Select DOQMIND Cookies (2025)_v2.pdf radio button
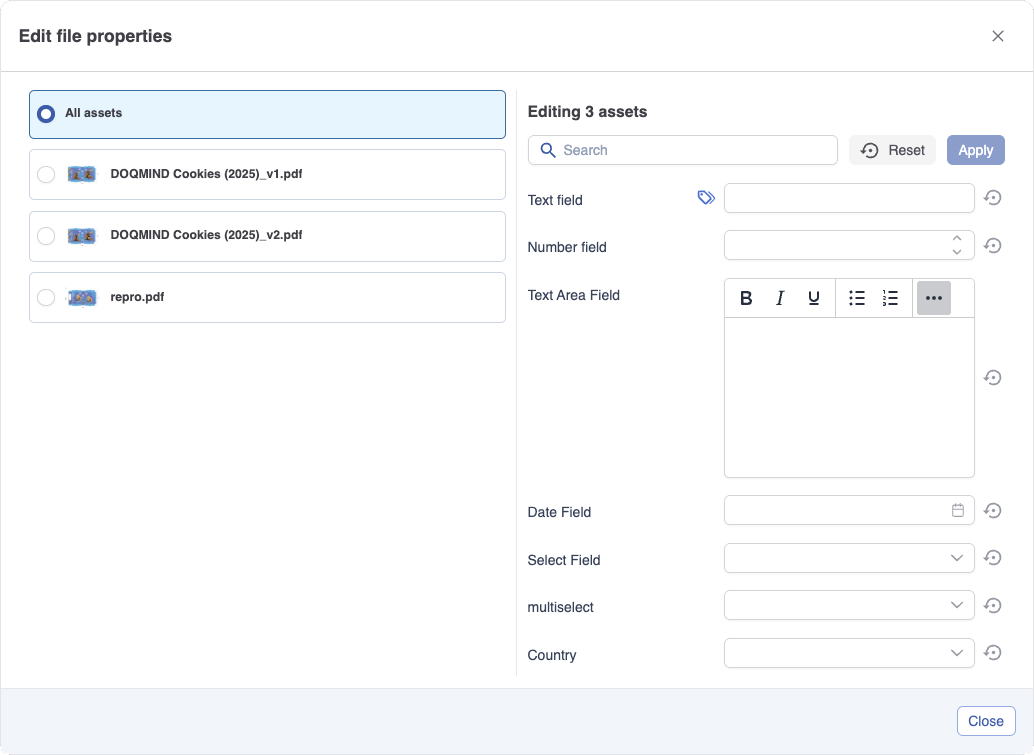The height and width of the screenshot is (755, 1034). [46, 236]
